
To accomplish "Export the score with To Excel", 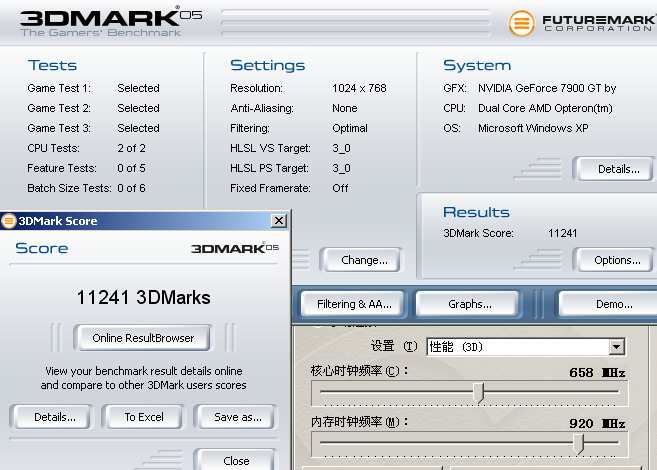I will coord(144,417).
